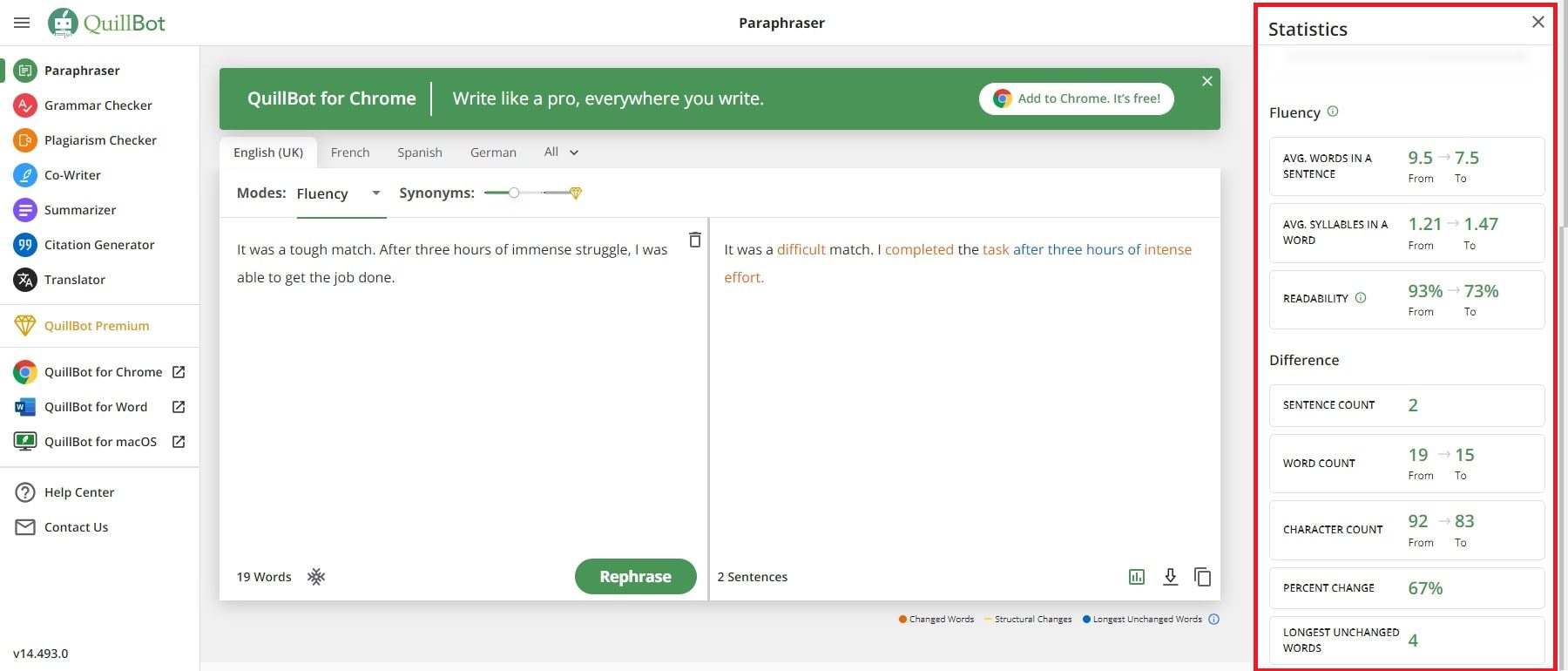Image resolution: width=1568 pixels, height=671 pixels.
Task: Click the Readability info icon
Action: [1361, 298]
